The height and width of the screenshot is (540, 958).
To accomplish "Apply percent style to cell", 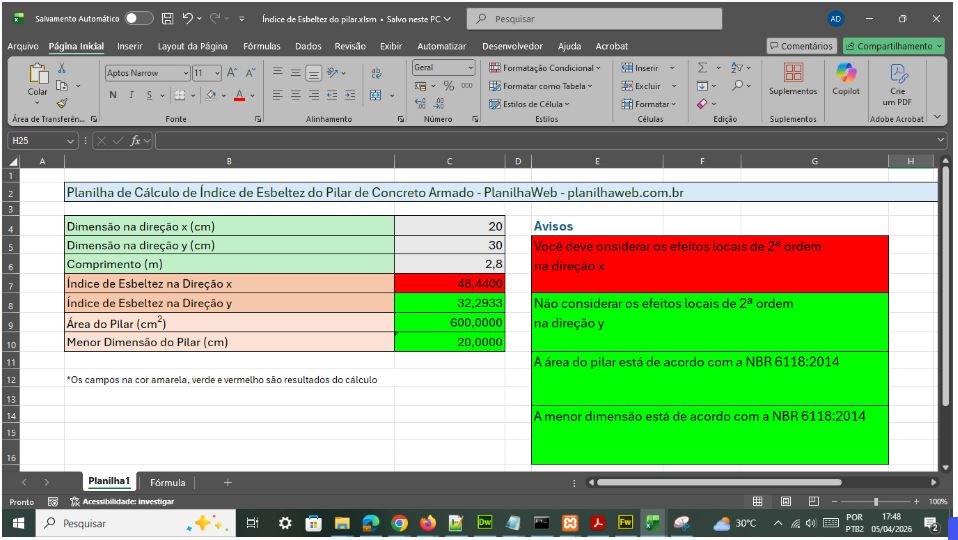I will (x=449, y=86).
